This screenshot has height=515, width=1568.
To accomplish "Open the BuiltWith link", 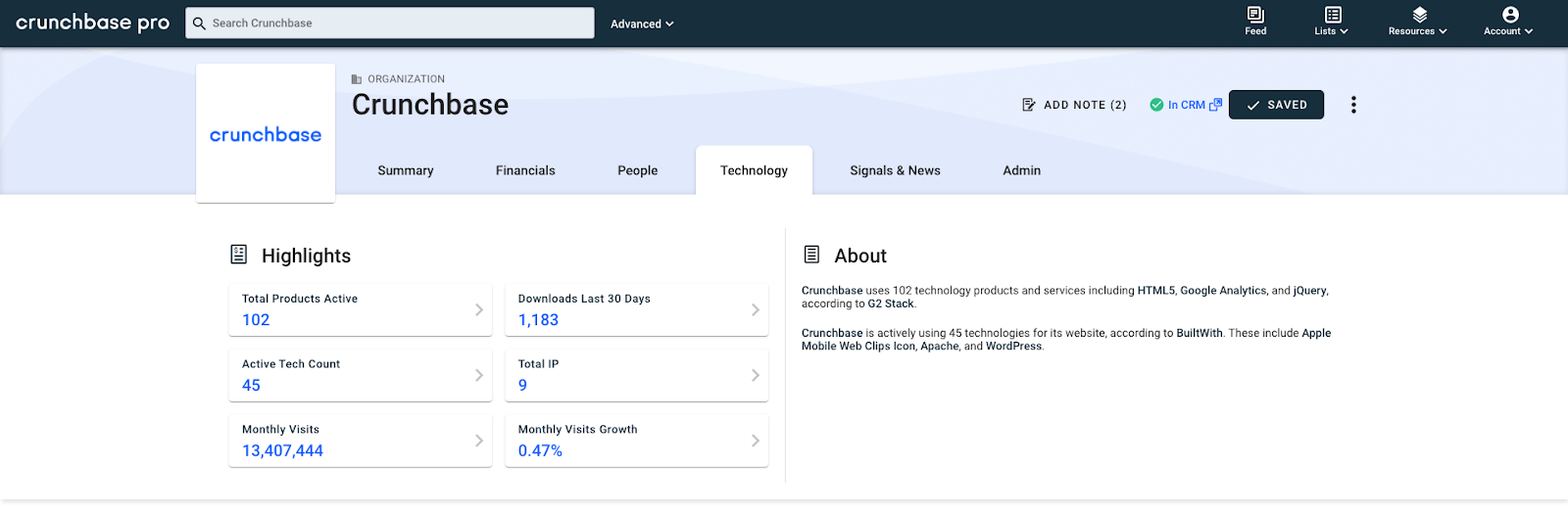I will [1200, 333].
